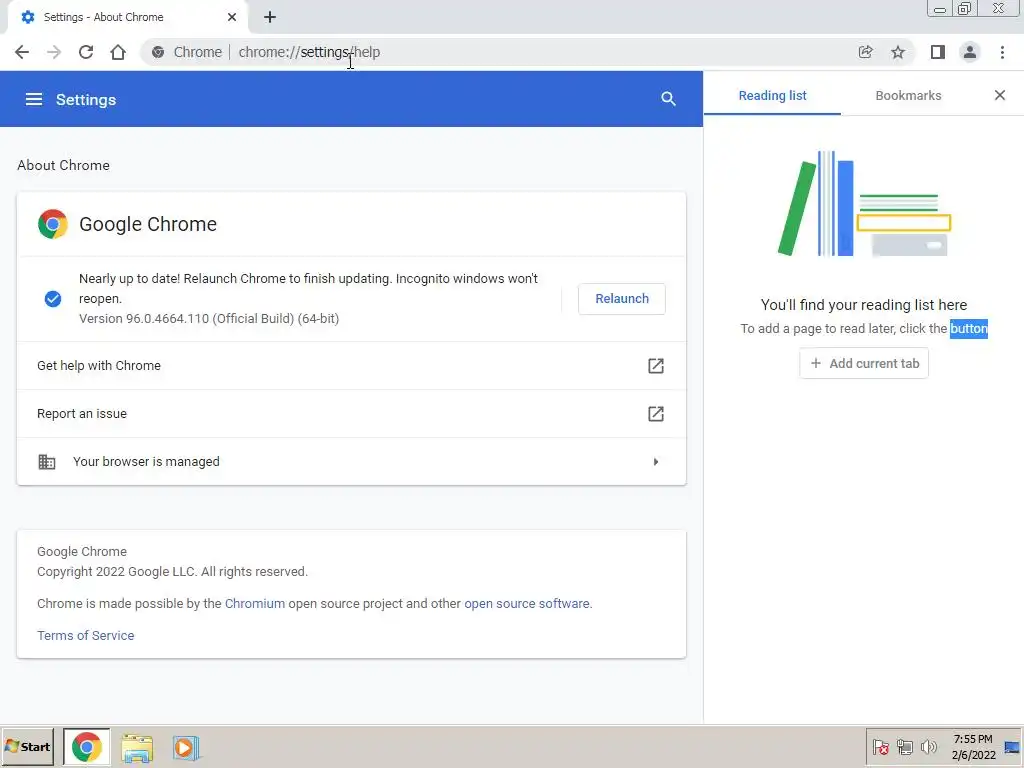Image resolution: width=1024 pixels, height=768 pixels.
Task: Click the show desktop icon in tray
Action: click(x=1012, y=747)
